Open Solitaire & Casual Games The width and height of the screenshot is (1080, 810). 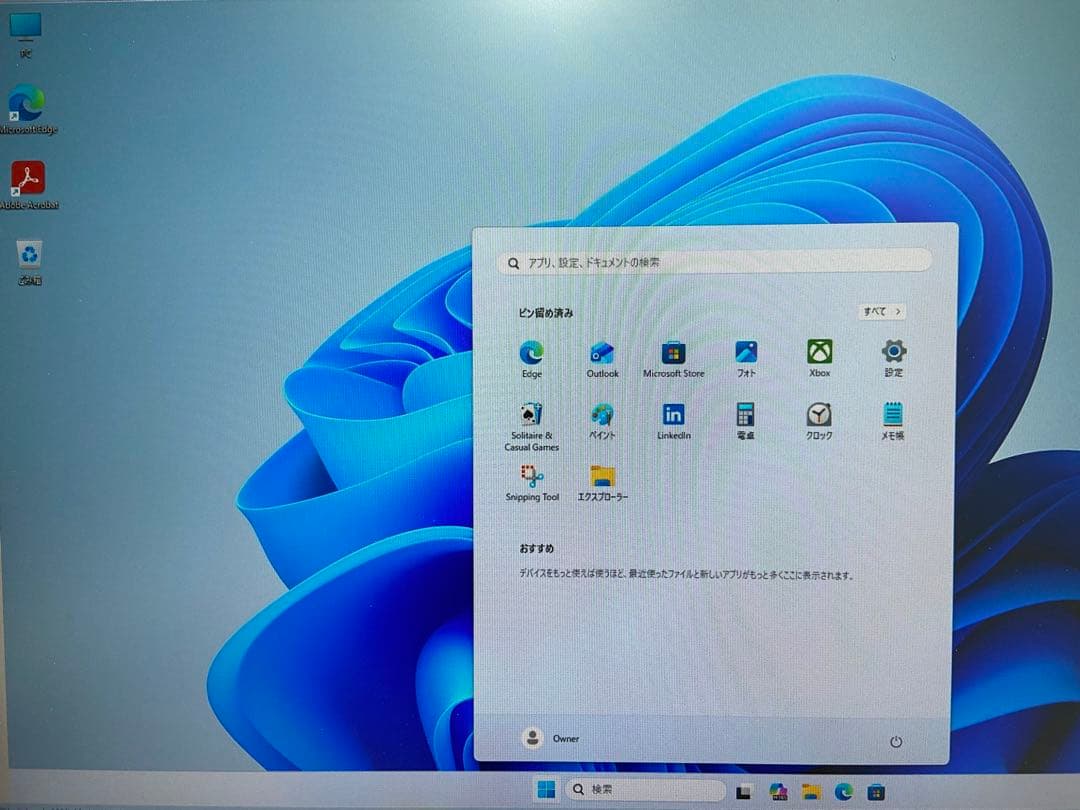coord(530,415)
